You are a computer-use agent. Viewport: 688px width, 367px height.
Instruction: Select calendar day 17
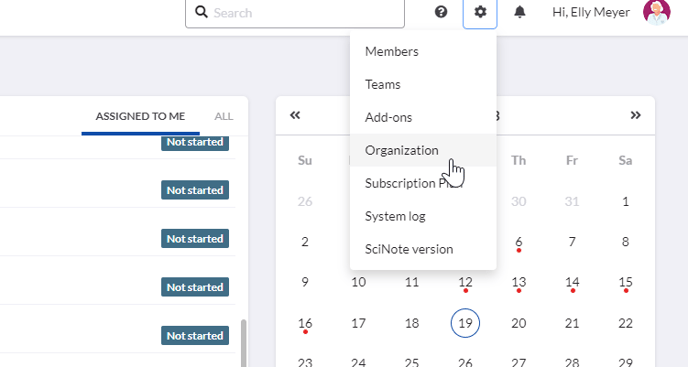click(358, 323)
